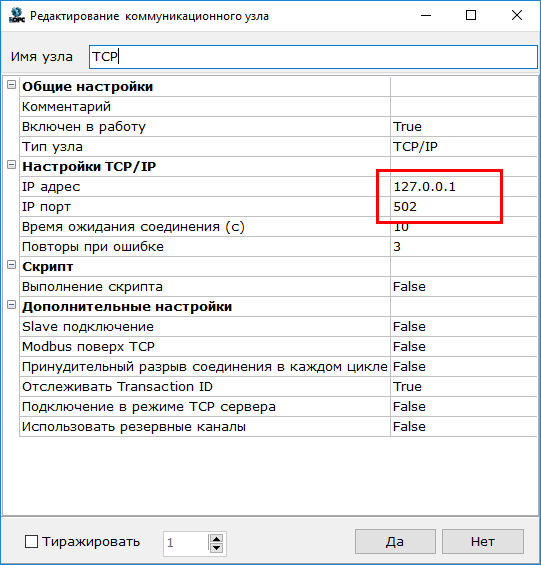Screen dimensions: 541x565
Task: Click the Использовать резервные каналы label
Action: coord(134,427)
